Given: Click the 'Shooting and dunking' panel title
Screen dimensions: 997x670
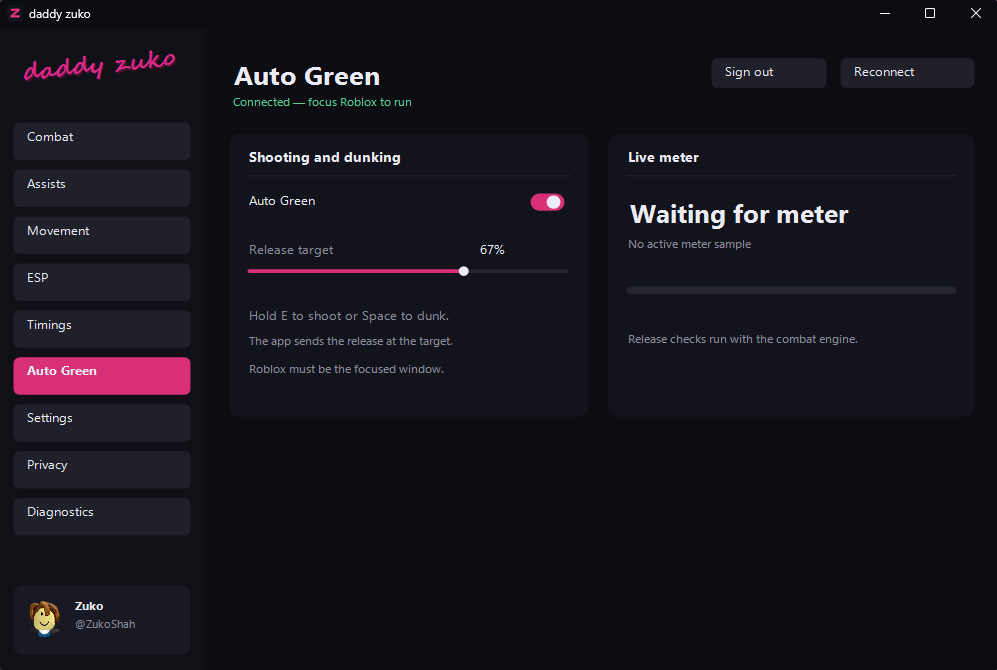Looking at the screenshot, I should tap(324, 158).
